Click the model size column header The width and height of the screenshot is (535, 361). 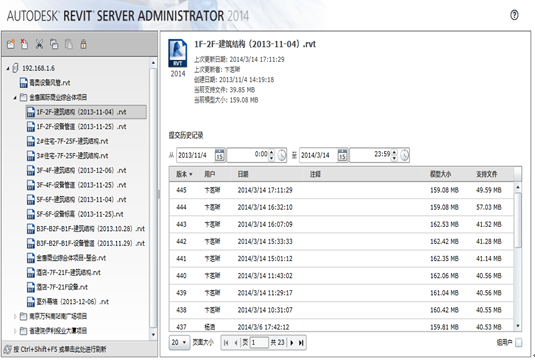[x=440, y=174]
